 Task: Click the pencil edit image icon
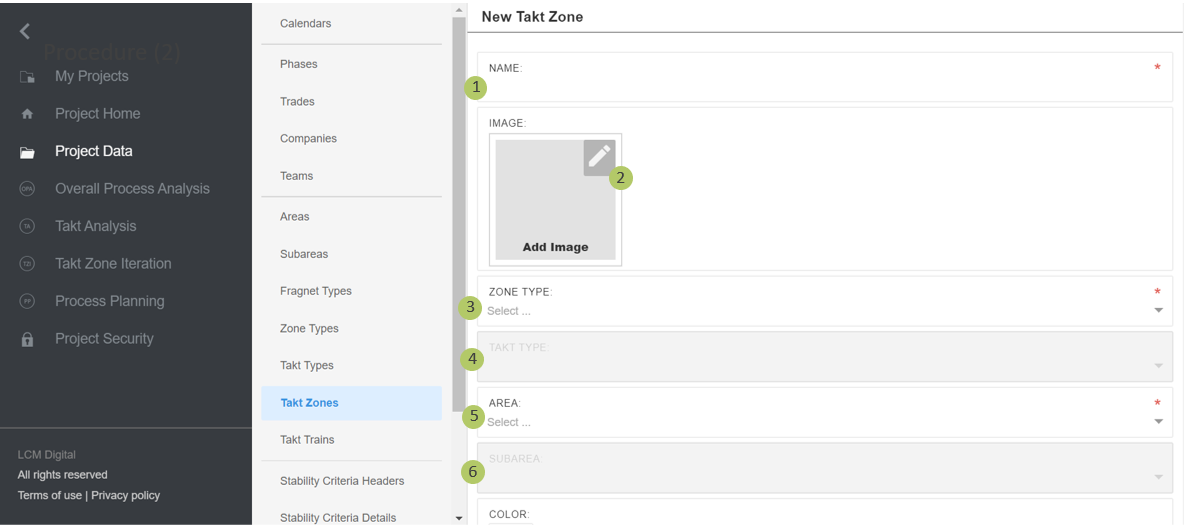click(598, 157)
